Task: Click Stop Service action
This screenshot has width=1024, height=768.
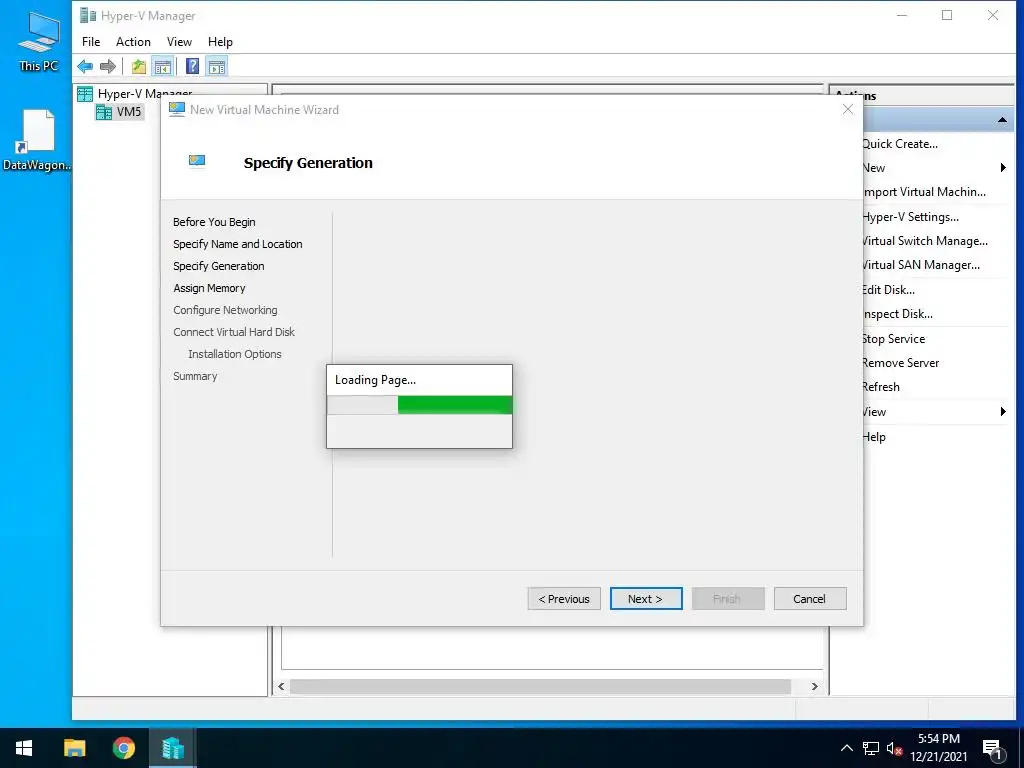Action: coord(893,339)
